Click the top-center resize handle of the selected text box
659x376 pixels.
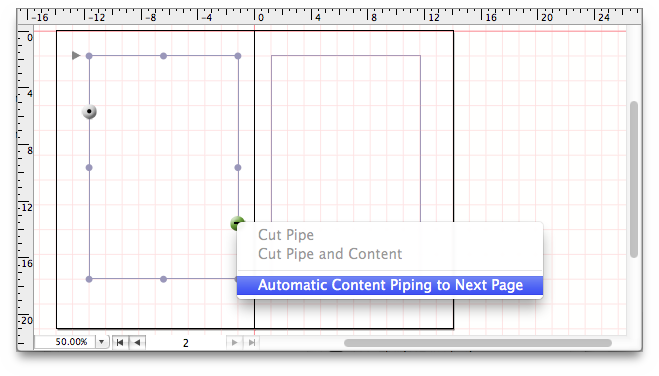[x=163, y=56]
